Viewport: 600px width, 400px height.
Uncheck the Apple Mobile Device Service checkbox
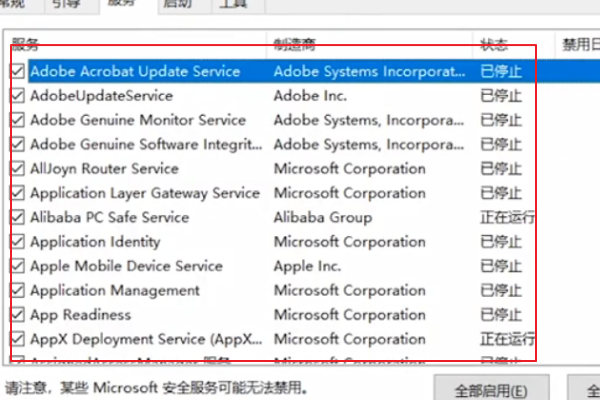(x=18, y=266)
